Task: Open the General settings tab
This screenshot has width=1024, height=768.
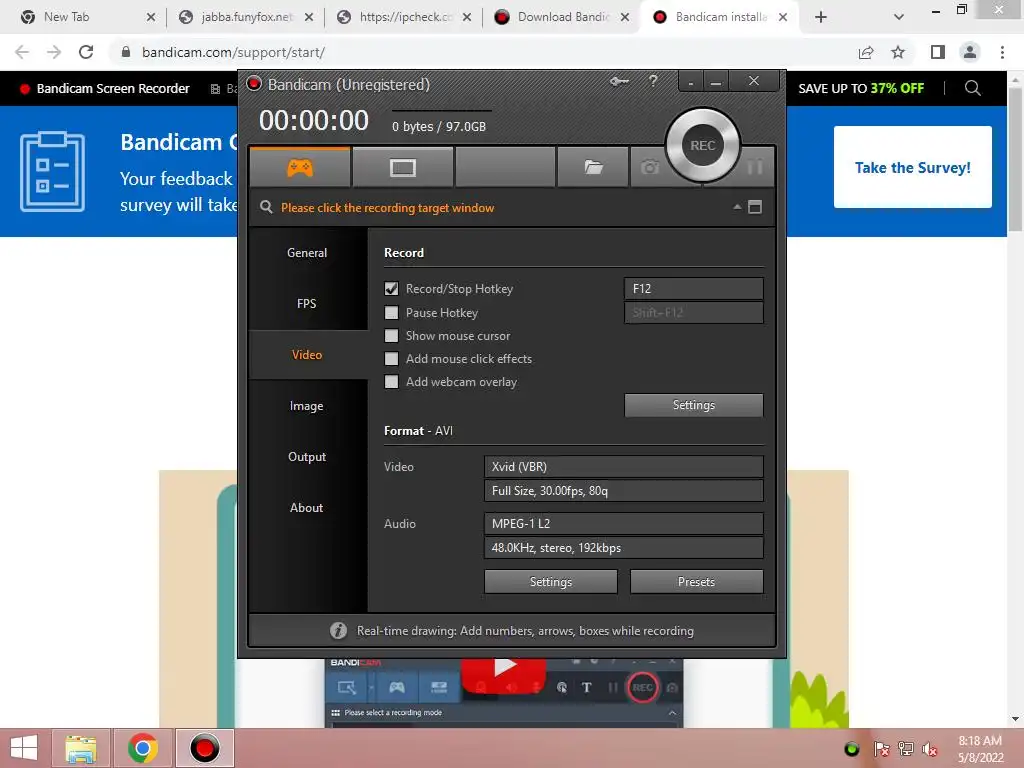Action: pyautogui.click(x=307, y=253)
